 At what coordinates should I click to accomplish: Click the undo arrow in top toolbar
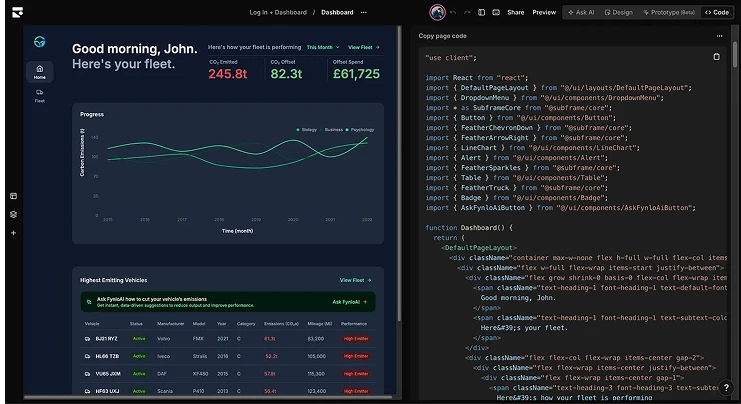[x=453, y=12]
